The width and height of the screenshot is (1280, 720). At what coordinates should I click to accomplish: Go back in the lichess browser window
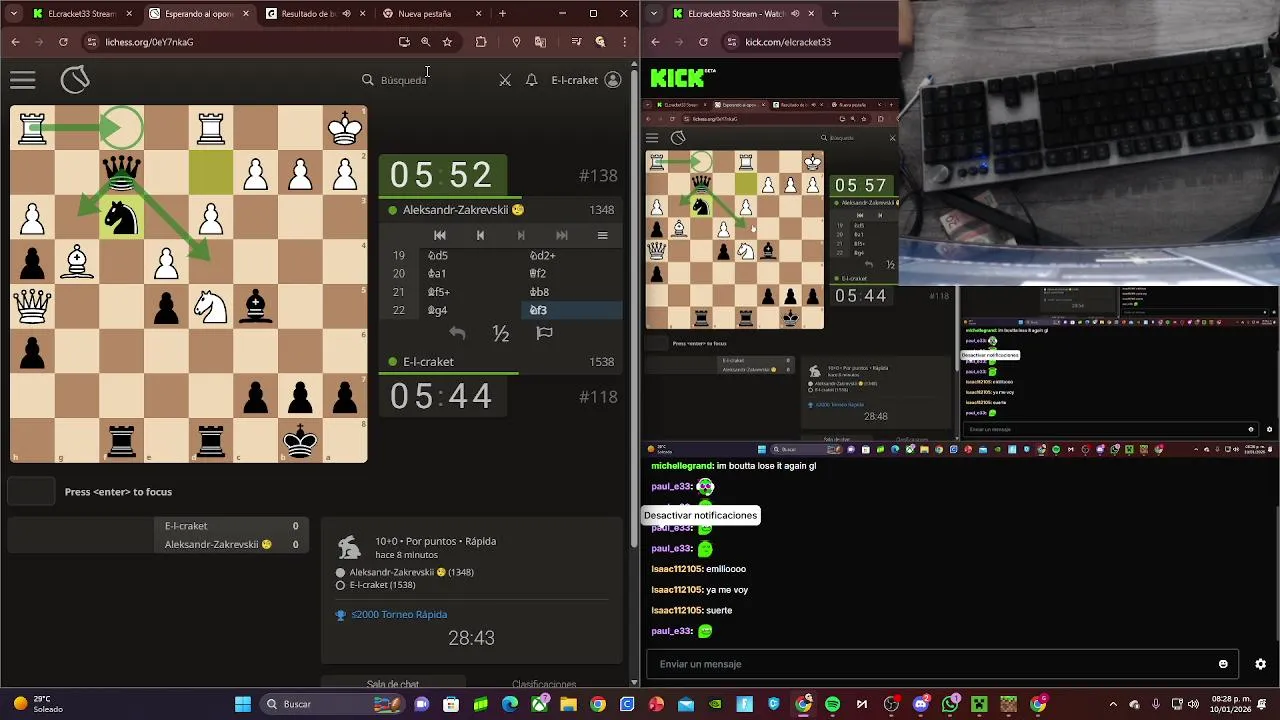tap(15, 42)
